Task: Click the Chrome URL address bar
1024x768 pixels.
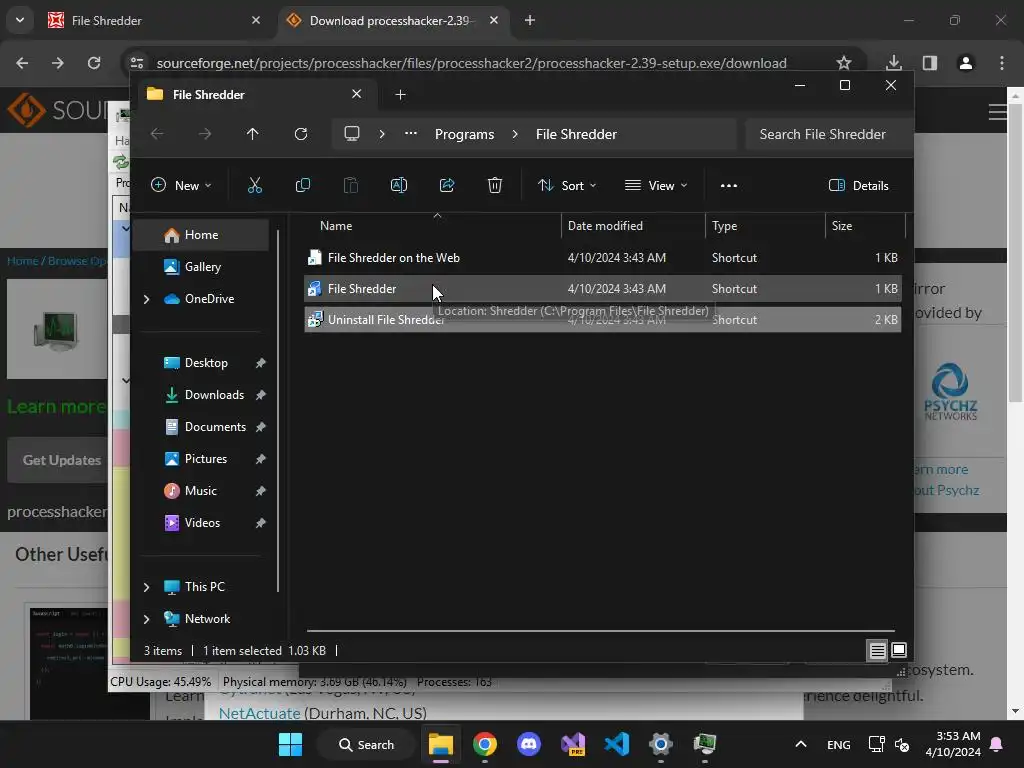Action: tap(472, 63)
